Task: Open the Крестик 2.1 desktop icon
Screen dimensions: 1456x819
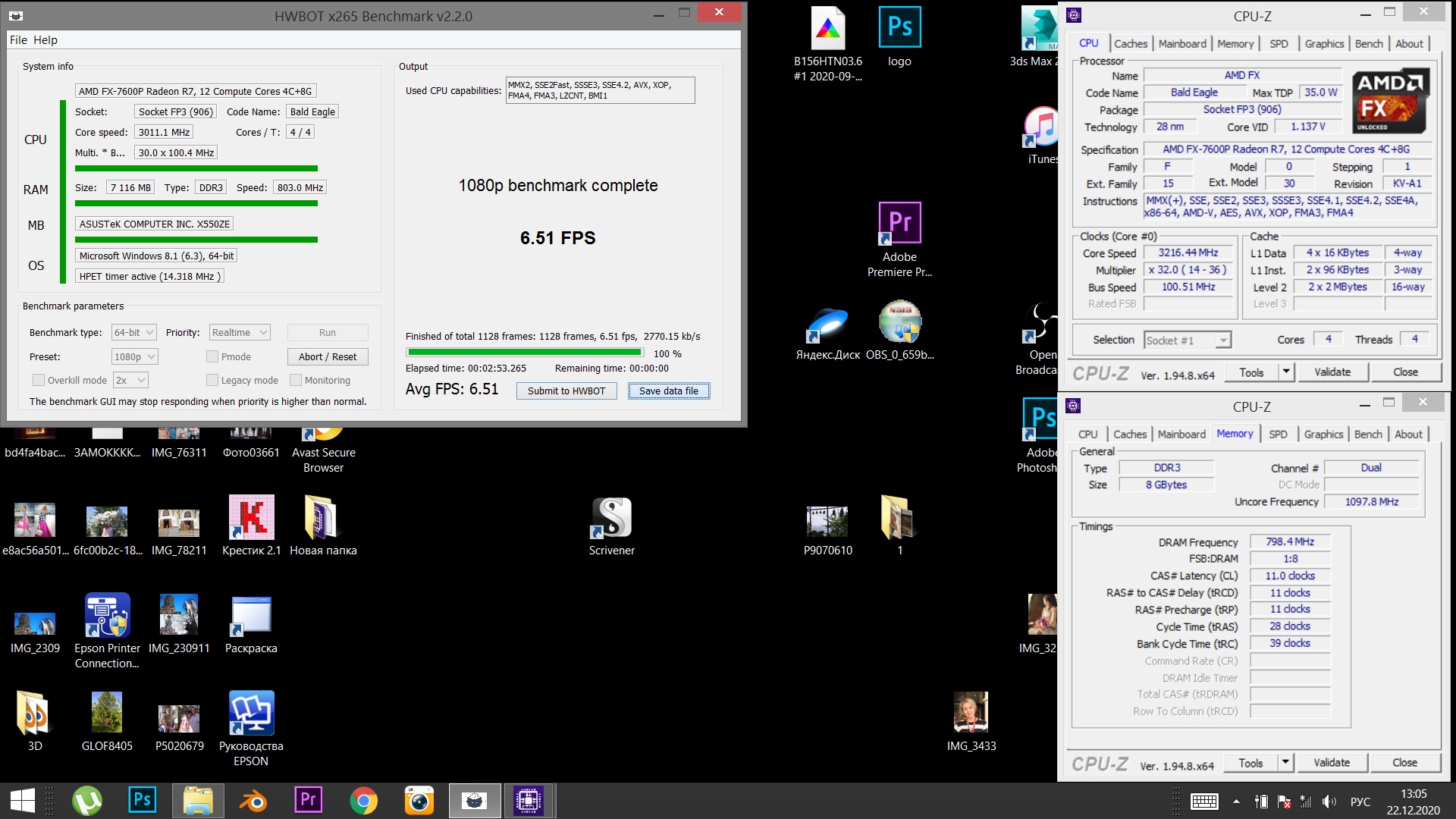Action: coord(251,526)
